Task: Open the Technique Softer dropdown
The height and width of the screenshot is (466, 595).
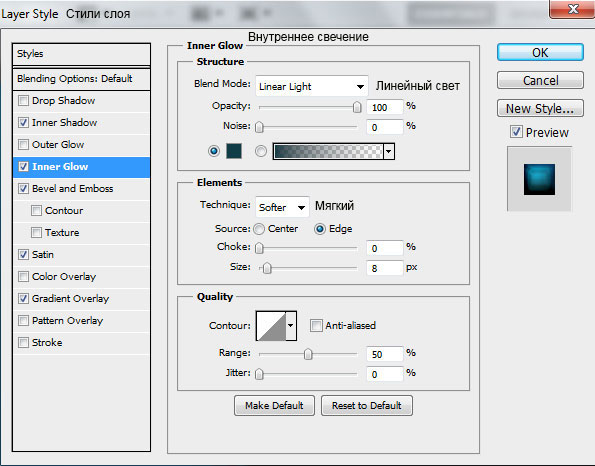Action: point(282,207)
